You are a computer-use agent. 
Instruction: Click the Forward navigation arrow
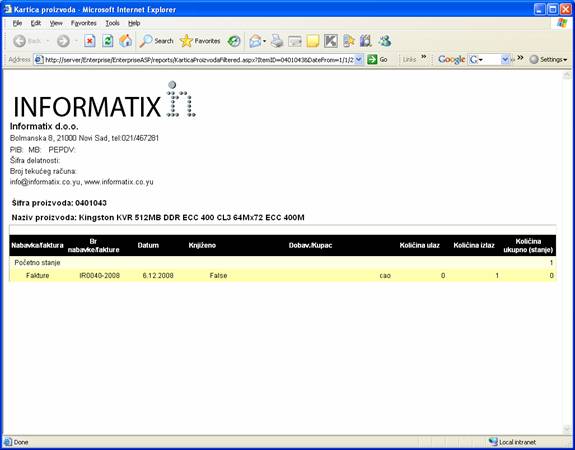pyautogui.click(x=63, y=41)
